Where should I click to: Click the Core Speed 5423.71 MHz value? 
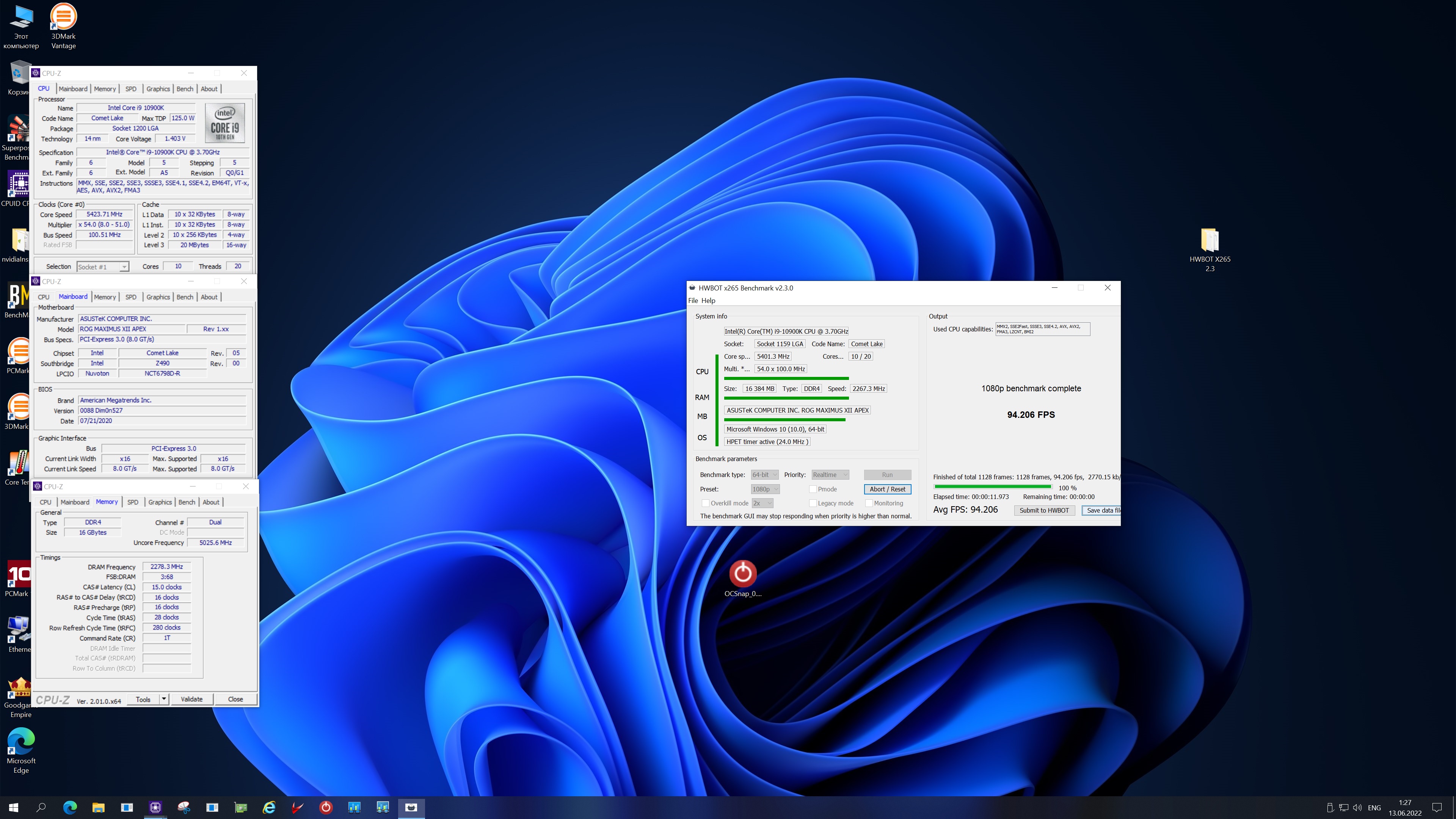click(x=105, y=214)
